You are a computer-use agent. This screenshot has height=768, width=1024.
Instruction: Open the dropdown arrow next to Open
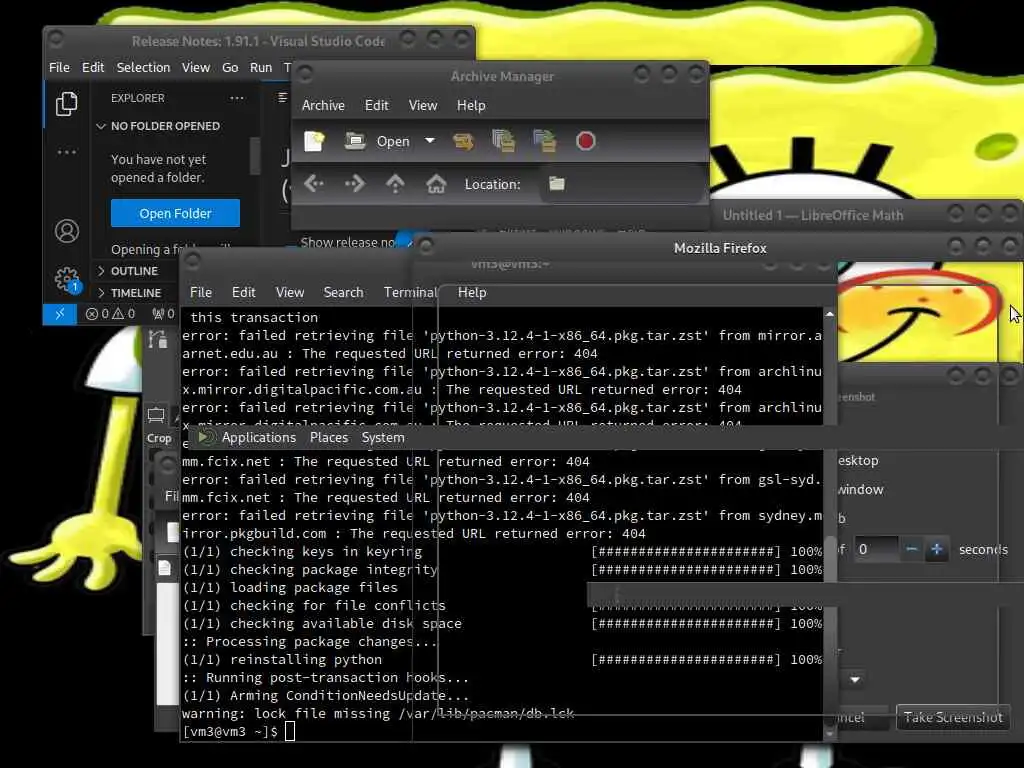click(430, 140)
